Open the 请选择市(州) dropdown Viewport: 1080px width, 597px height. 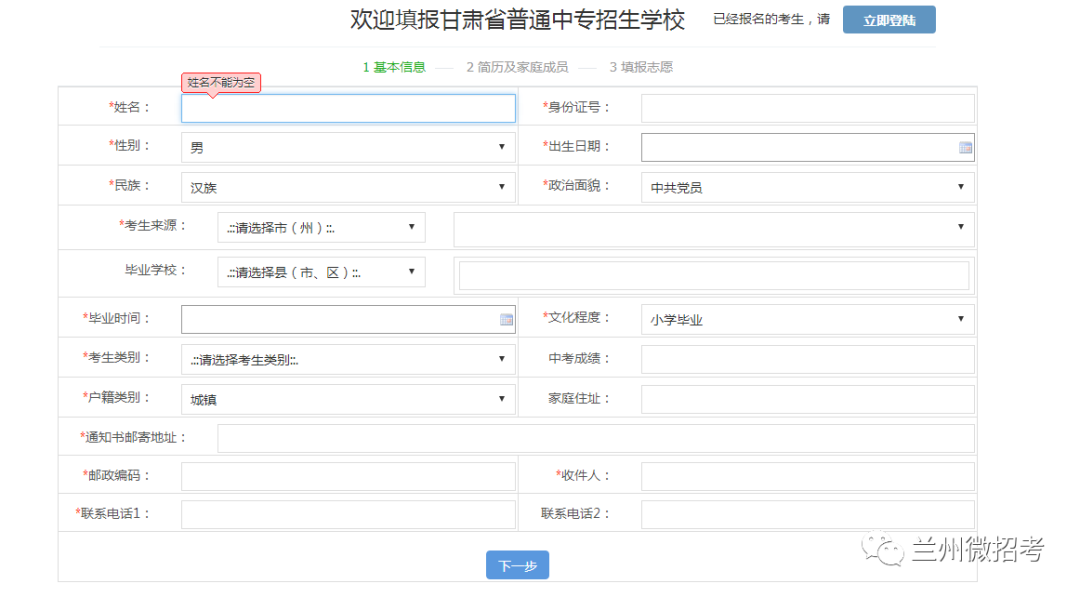click(321, 227)
